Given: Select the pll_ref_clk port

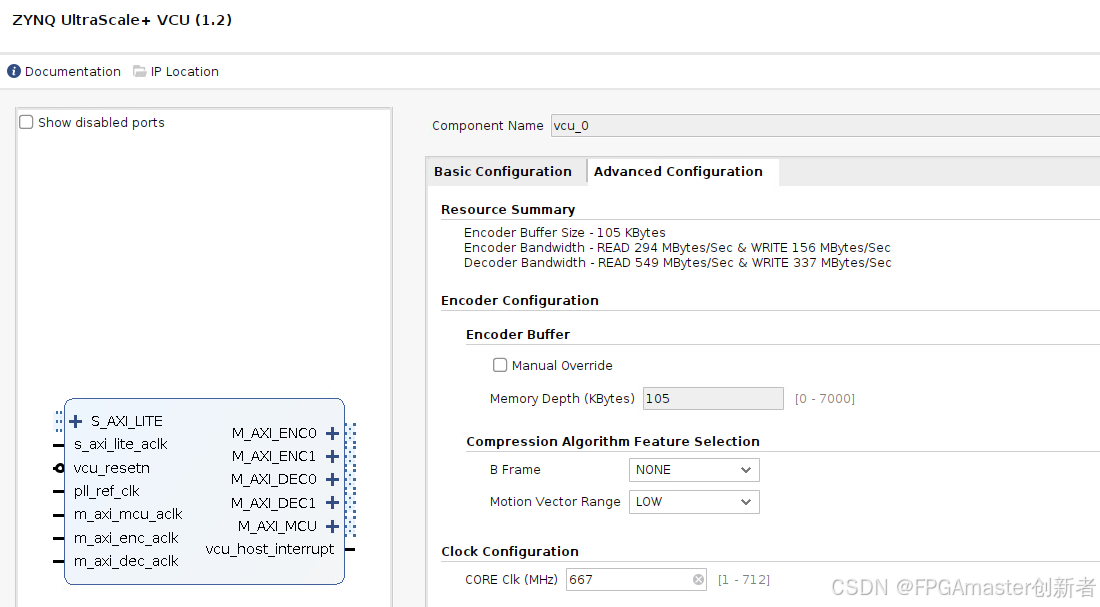Looking at the screenshot, I should [107, 491].
